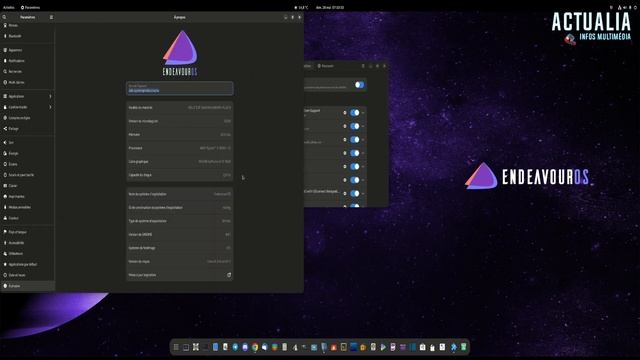Click the Carte graphique row

click(x=180, y=161)
